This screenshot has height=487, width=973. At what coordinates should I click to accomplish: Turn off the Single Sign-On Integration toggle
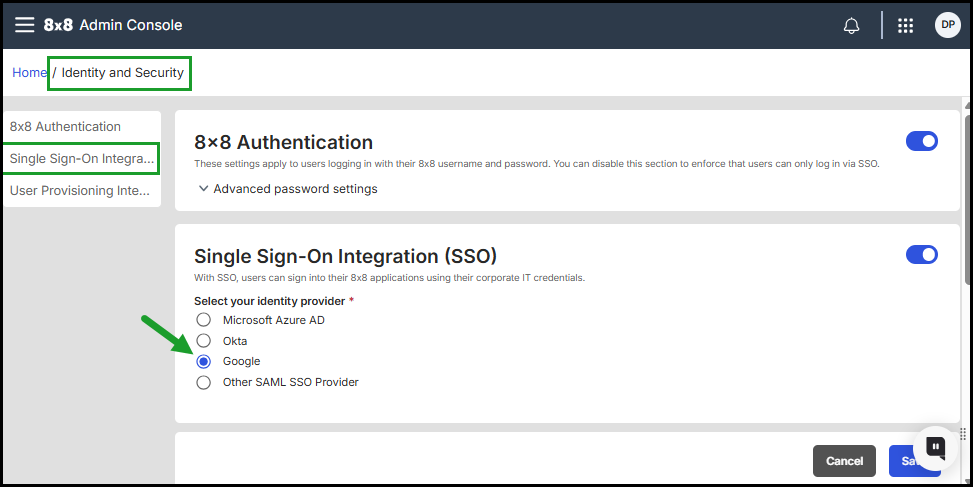click(921, 255)
